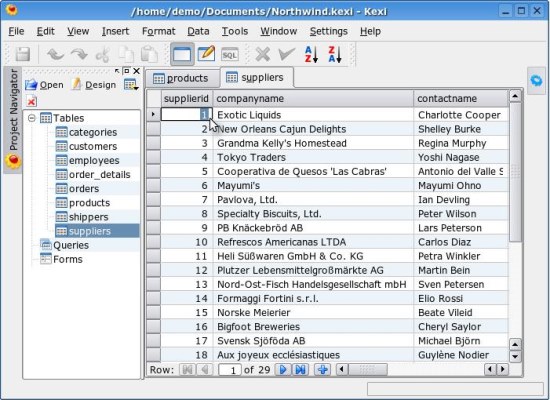Select the Forms node
The height and width of the screenshot is (400, 550).
coord(68,259)
